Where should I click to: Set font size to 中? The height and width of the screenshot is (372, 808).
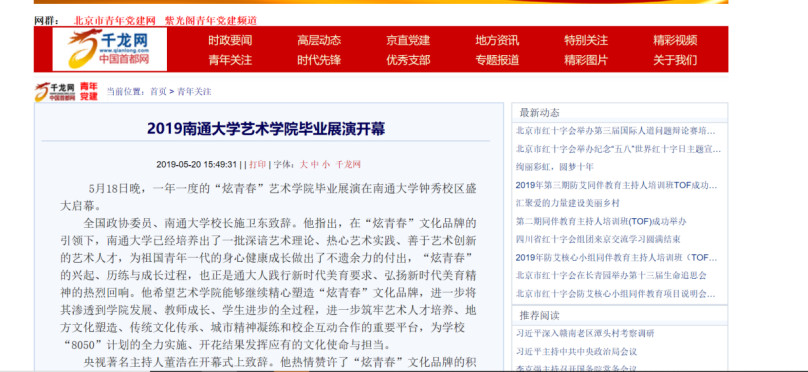(x=315, y=164)
